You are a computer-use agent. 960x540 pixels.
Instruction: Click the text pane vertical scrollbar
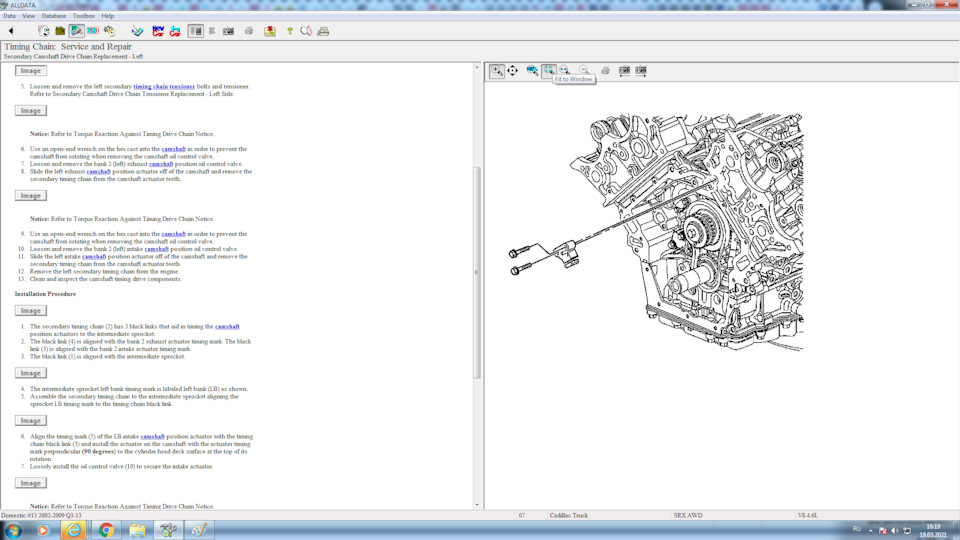pos(477,270)
